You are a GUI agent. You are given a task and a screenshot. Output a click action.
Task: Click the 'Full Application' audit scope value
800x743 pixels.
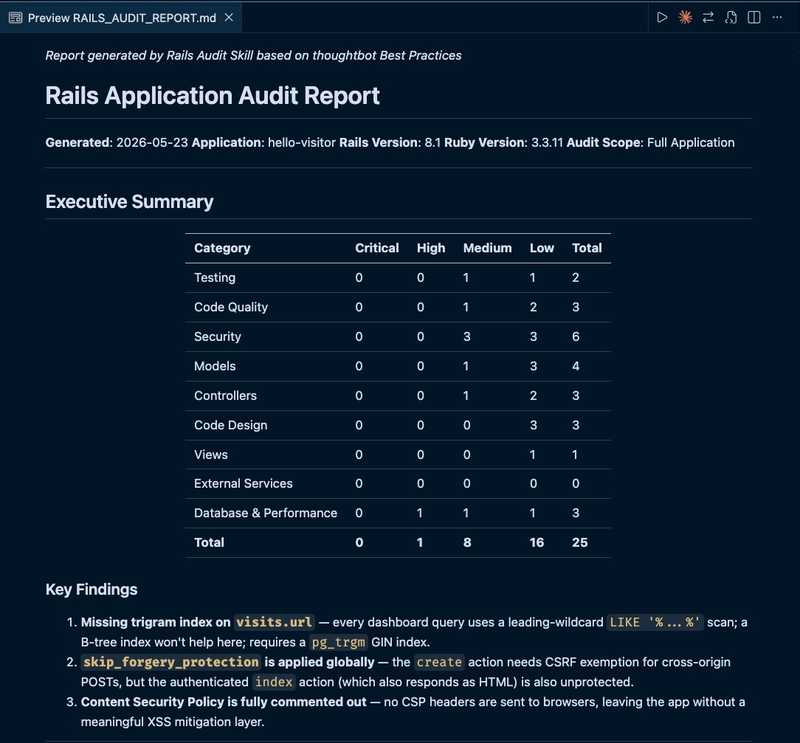[x=691, y=142]
